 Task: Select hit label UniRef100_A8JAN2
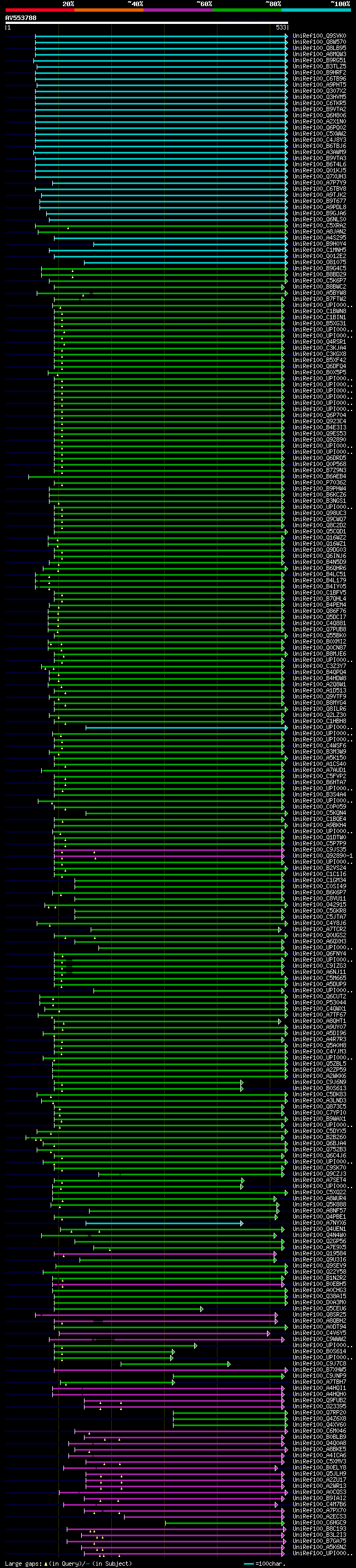point(319,231)
